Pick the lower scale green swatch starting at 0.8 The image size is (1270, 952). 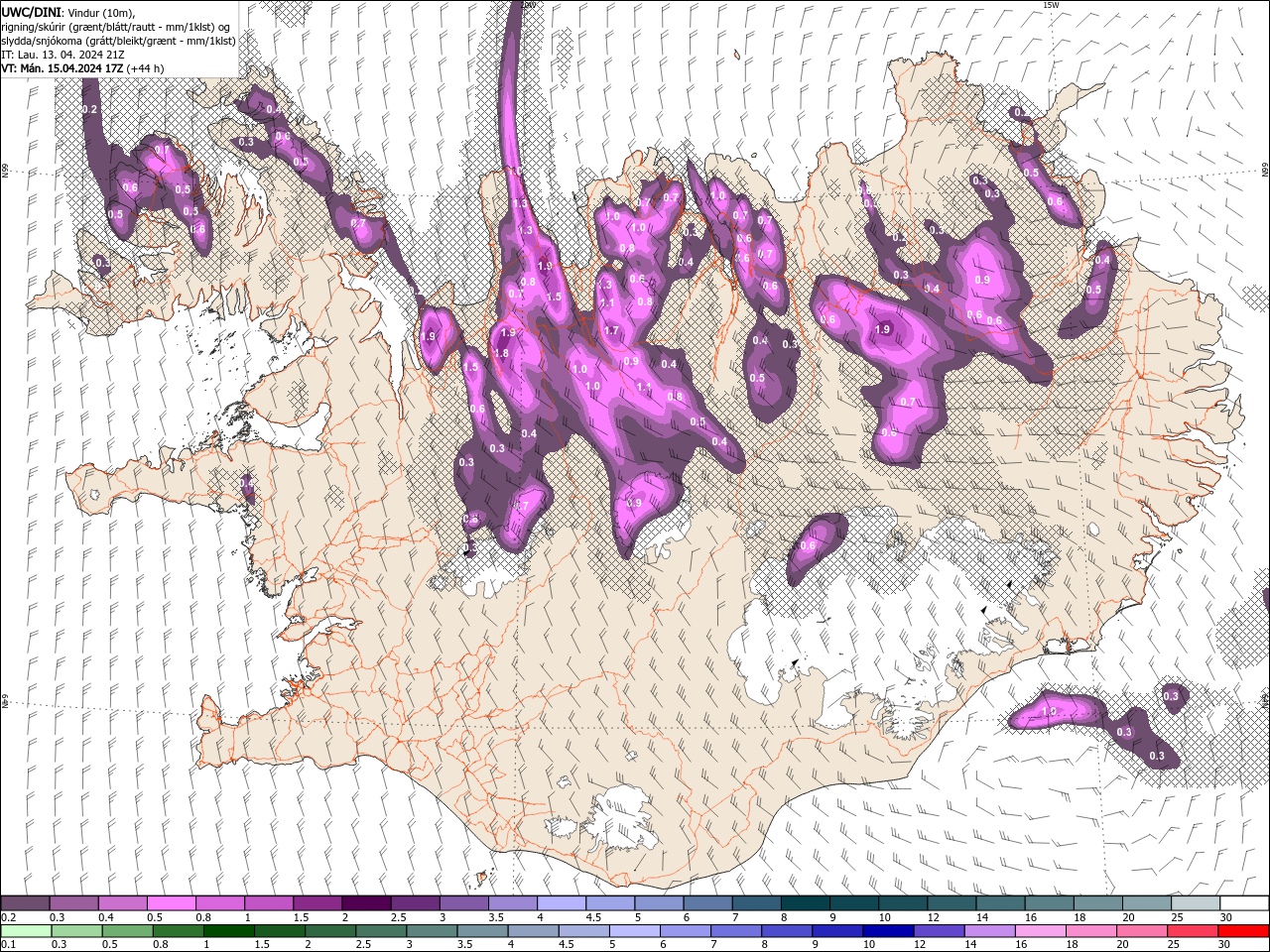[178, 930]
